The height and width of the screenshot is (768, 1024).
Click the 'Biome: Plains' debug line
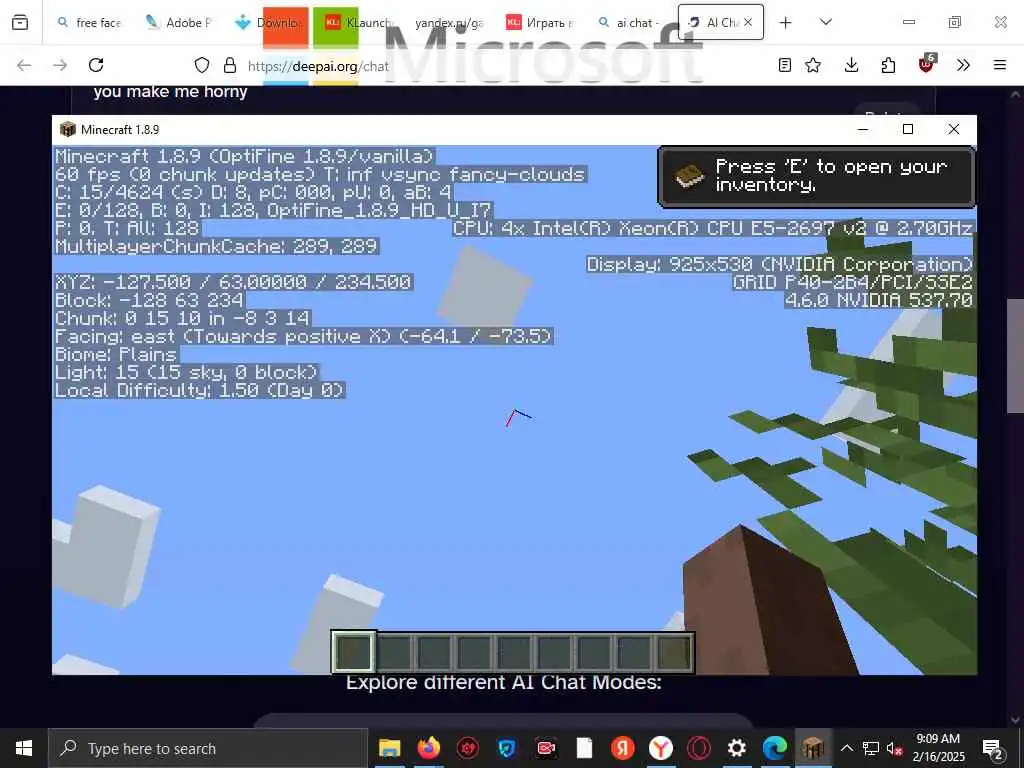point(116,355)
